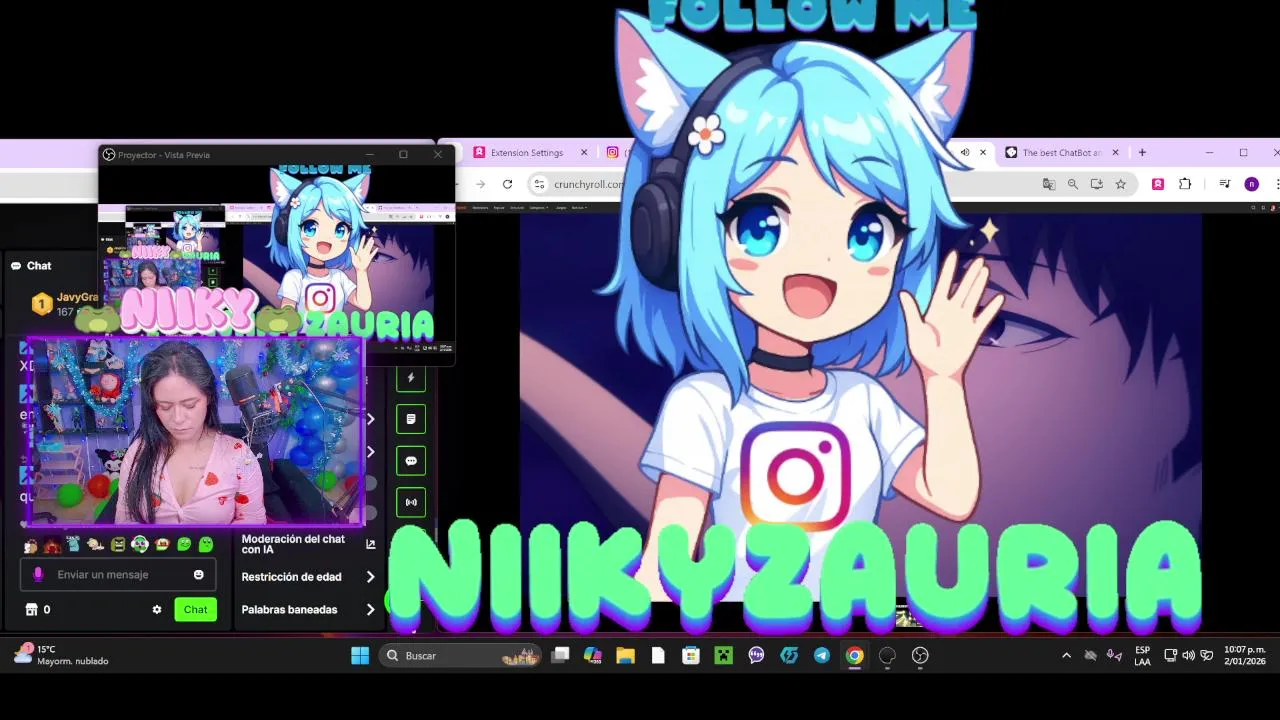Switch the ESP LAA keyboard language

coord(1142,656)
